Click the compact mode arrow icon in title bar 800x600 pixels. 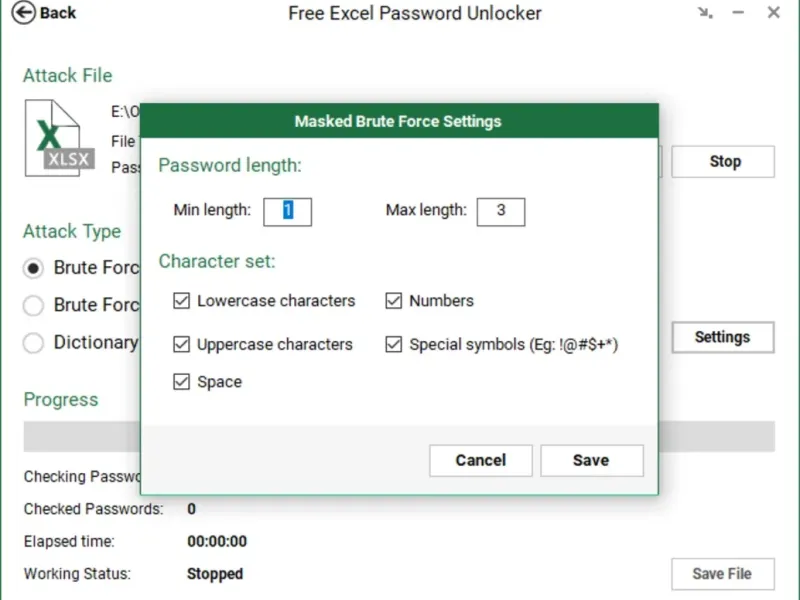click(x=705, y=13)
